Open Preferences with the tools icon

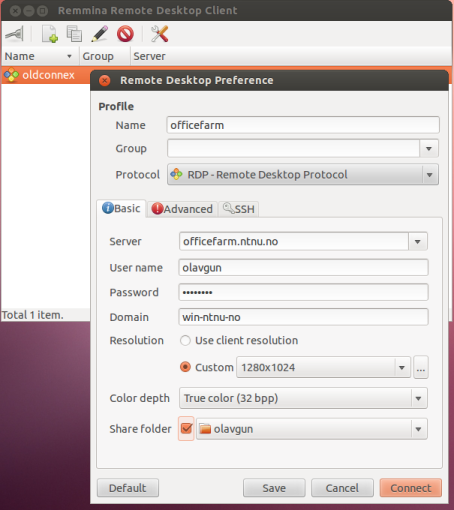[x=159, y=34]
